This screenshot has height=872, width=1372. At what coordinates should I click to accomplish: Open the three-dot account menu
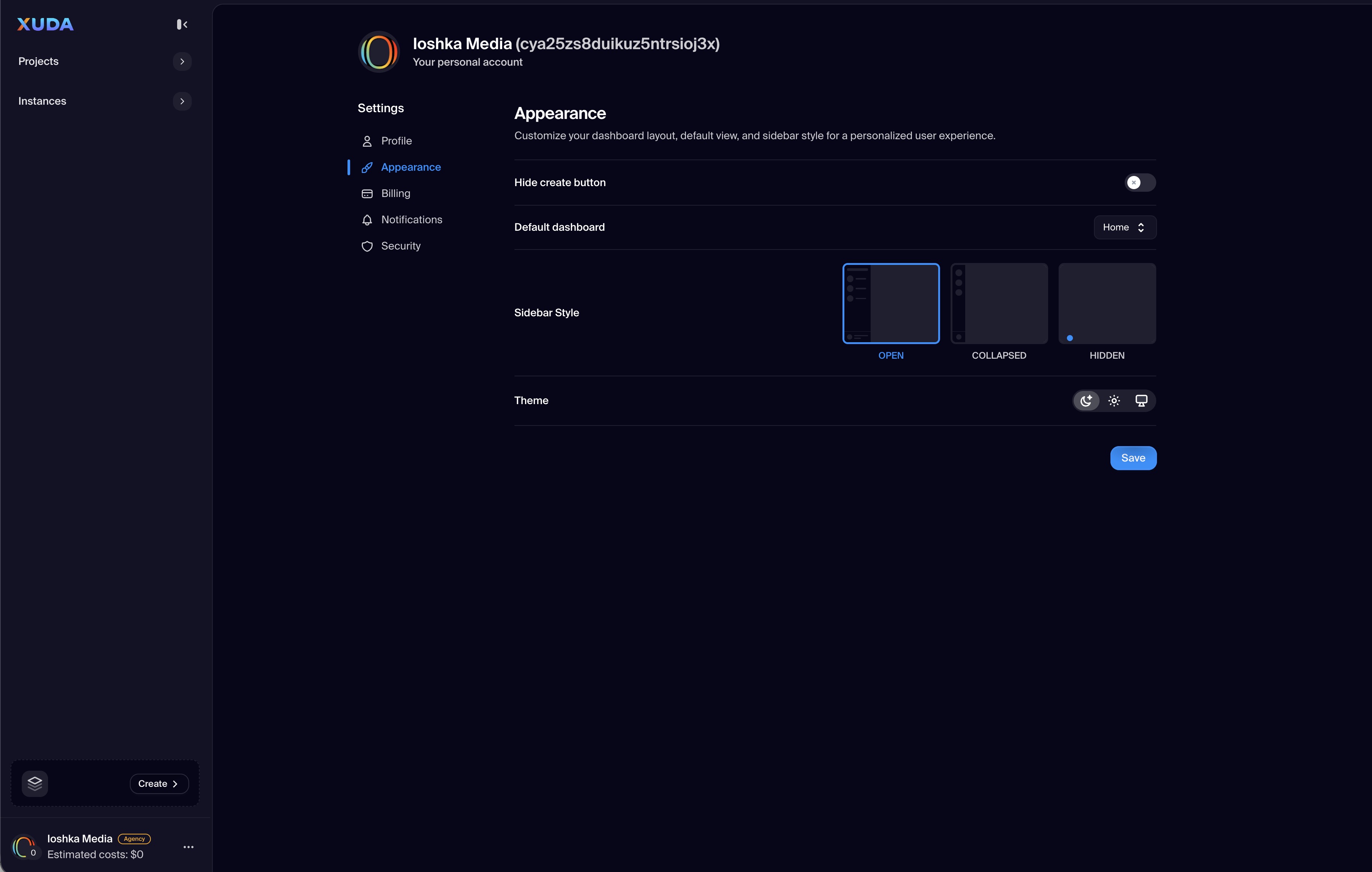tap(189, 847)
